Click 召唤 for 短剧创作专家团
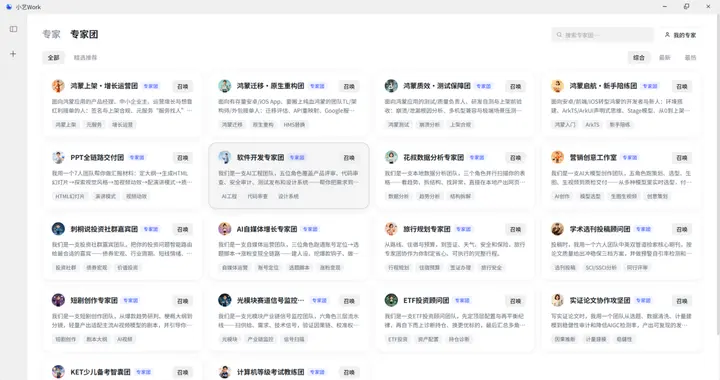This screenshot has height=380, width=720. click(x=183, y=301)
